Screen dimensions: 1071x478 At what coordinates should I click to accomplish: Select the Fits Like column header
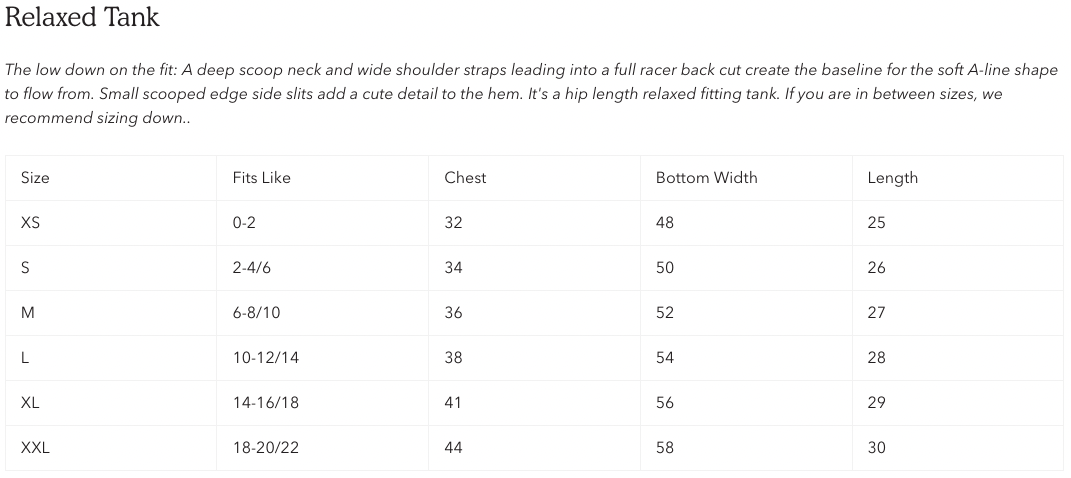[x=261, y=178]
